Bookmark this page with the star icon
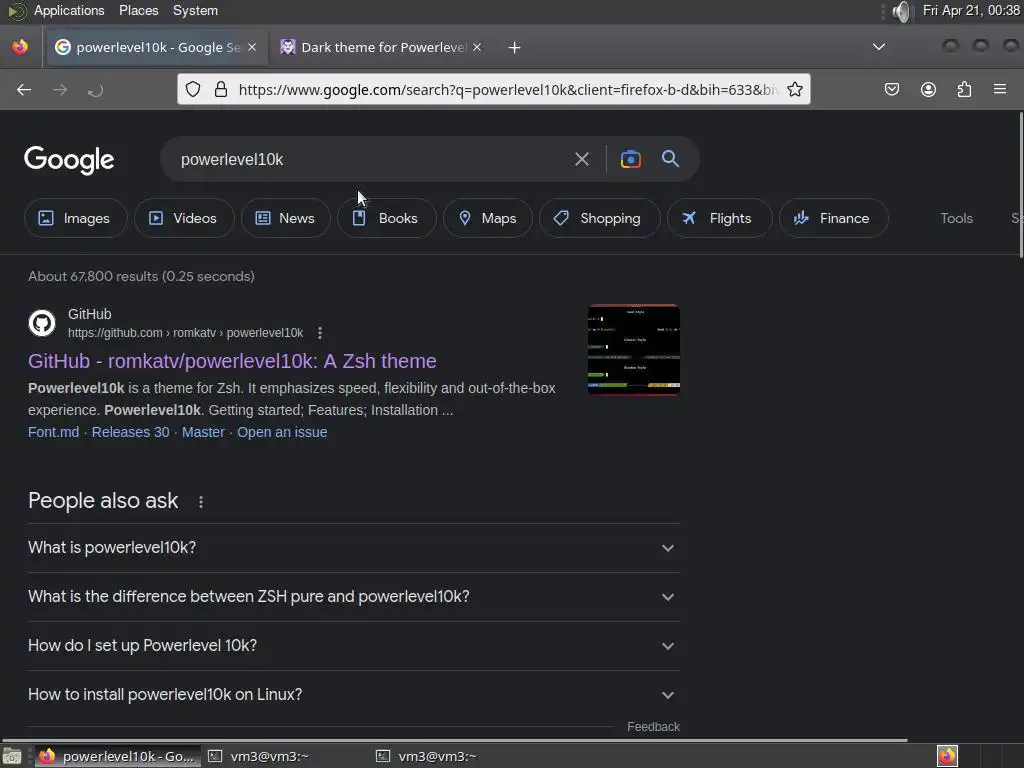This screenshot has width=1024, height=768. tap(795, 89)
